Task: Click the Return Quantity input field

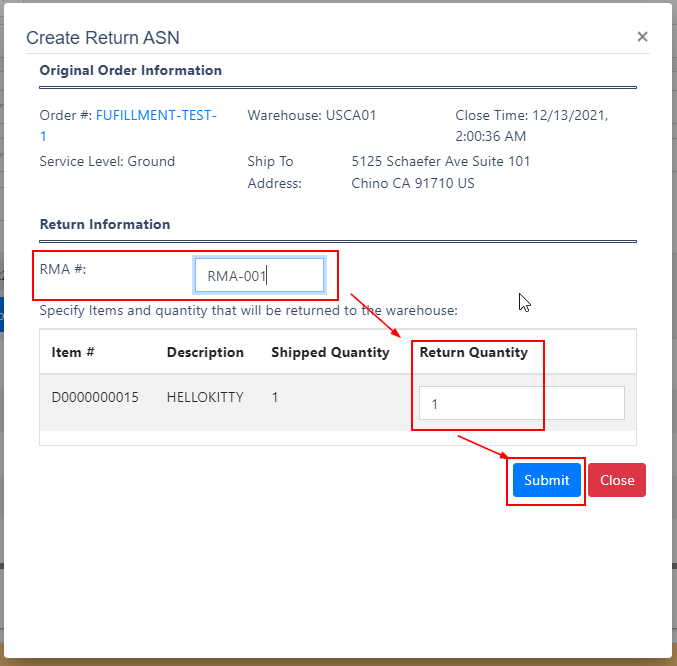Action: tap(522, 403)
